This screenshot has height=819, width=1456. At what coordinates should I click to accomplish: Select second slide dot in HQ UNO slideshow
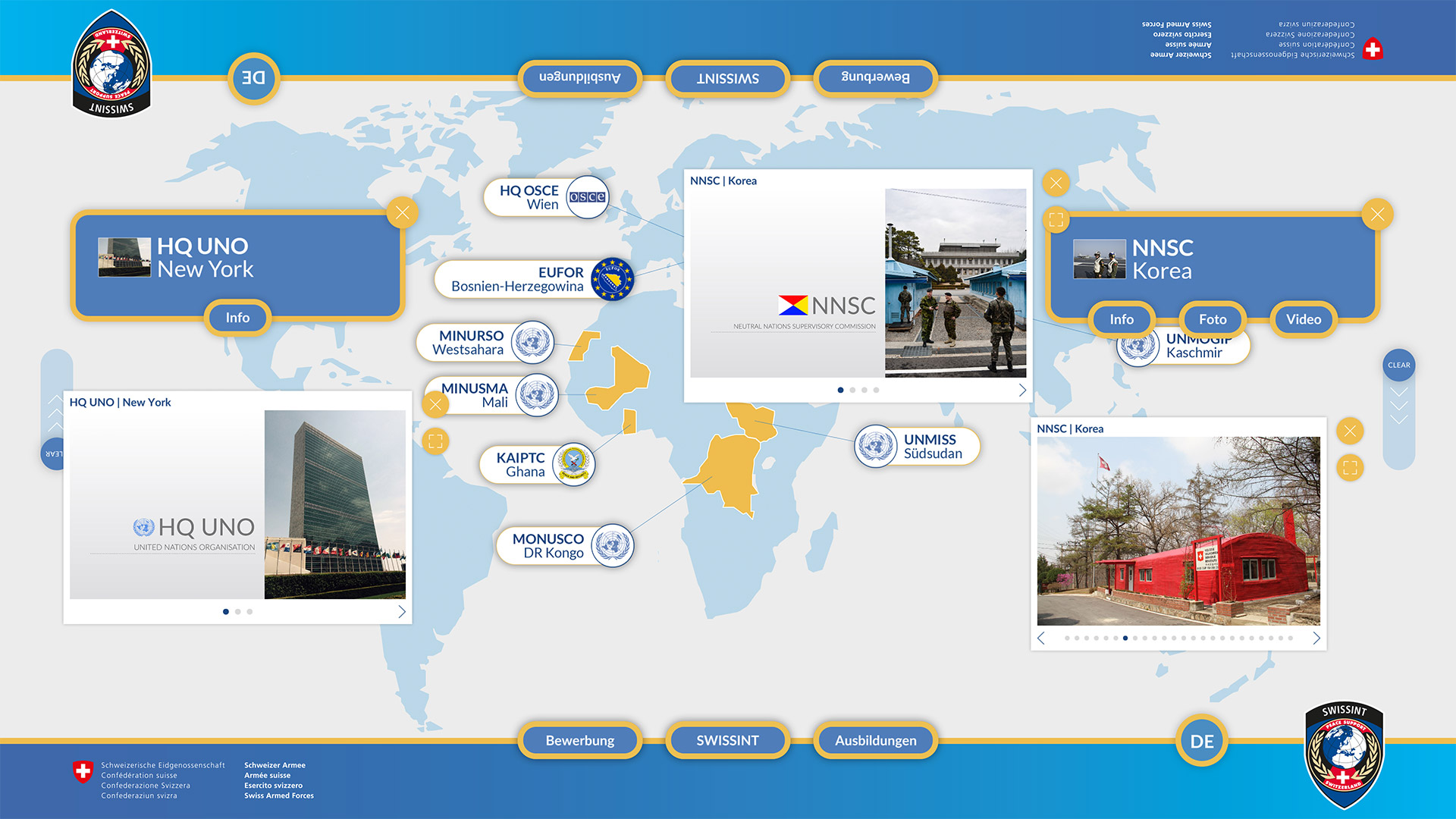coord(238,611)
